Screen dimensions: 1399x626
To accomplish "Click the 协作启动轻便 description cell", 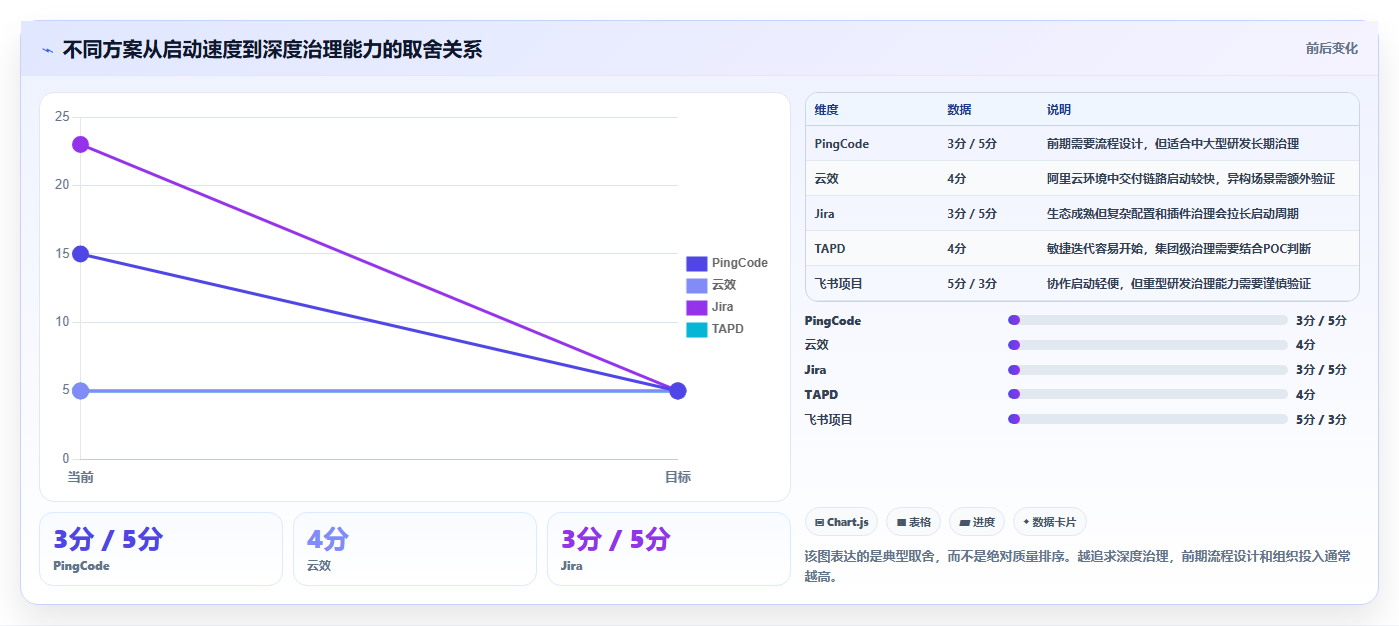I will point(1179,284).
